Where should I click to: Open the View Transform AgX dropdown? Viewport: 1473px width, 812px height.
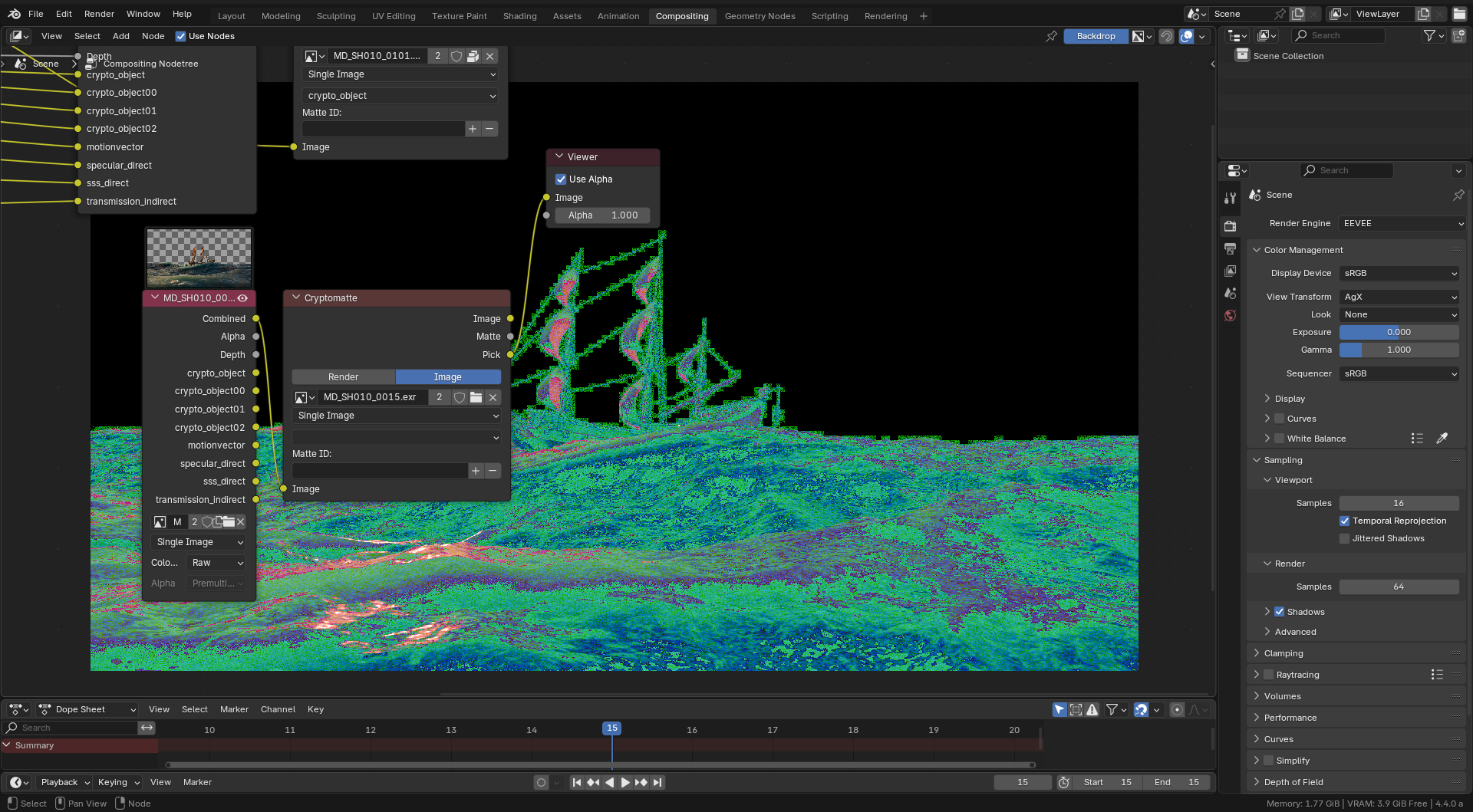point(1399,297)
